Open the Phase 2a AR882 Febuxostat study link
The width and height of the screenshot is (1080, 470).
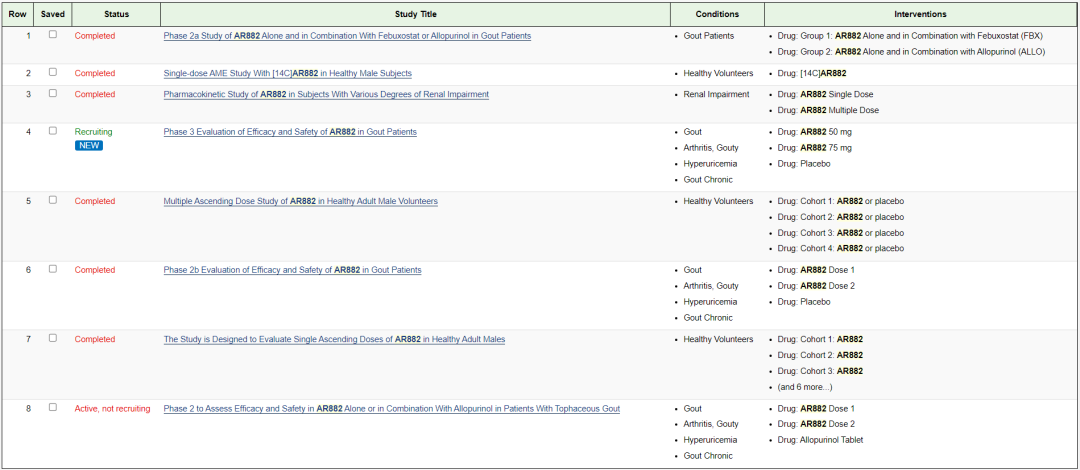(347, 36)
